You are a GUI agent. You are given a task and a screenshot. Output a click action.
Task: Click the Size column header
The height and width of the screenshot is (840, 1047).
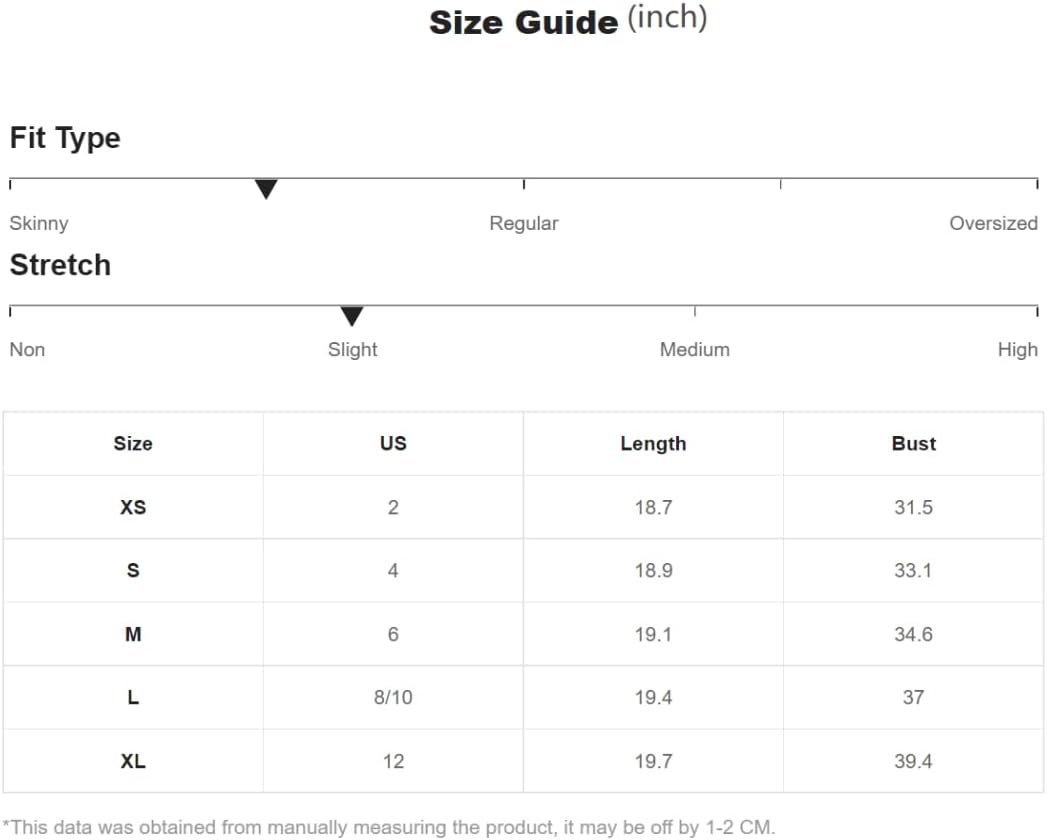click(x=133, y=443)
